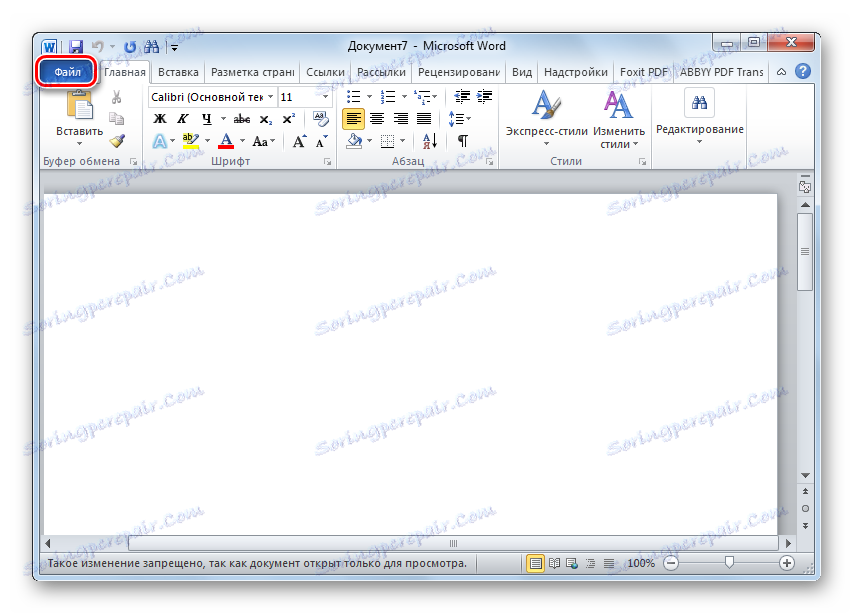Open the Customize Quick Access Toolbar dropdown
Image resolution: width=854 pixels, height=614 pixels.
point(175,47)
